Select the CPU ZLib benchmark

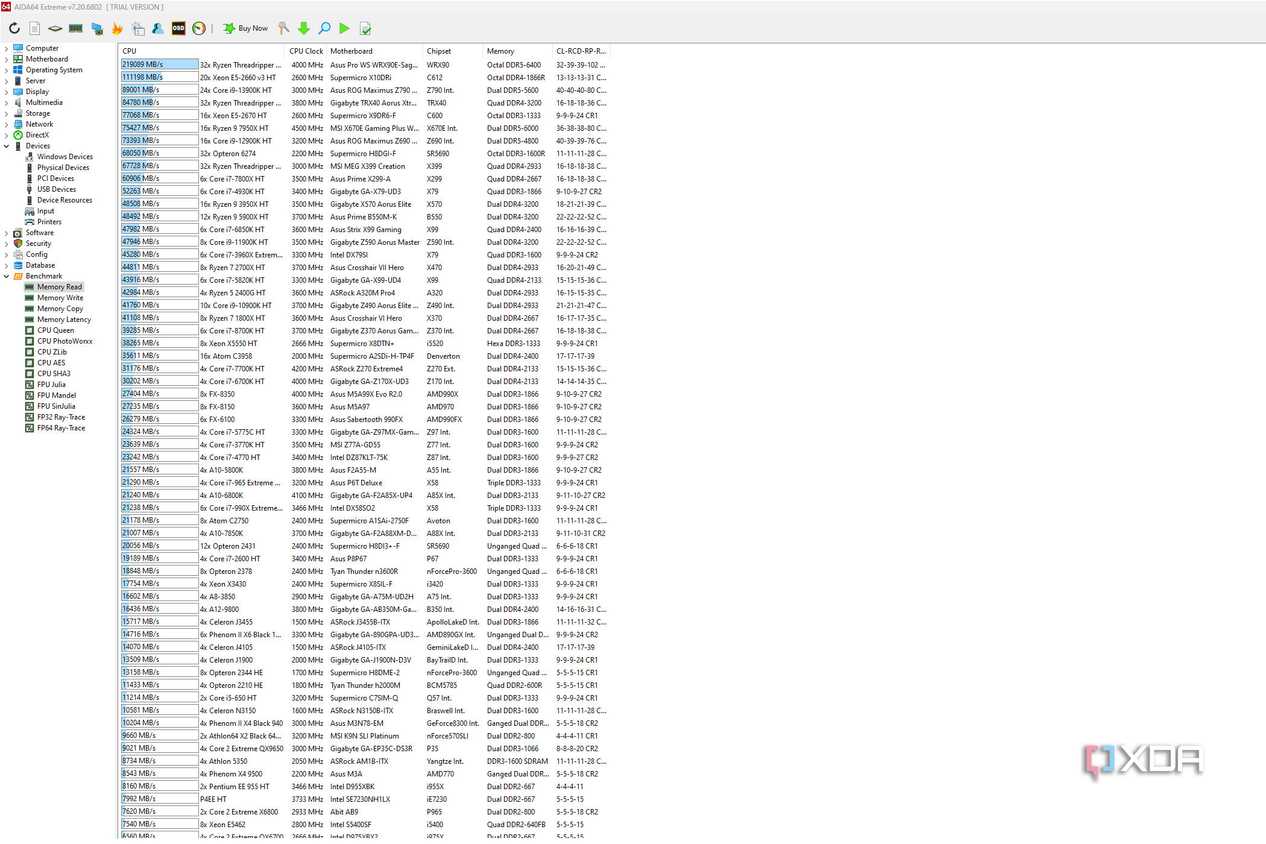[x=52, y=352]
